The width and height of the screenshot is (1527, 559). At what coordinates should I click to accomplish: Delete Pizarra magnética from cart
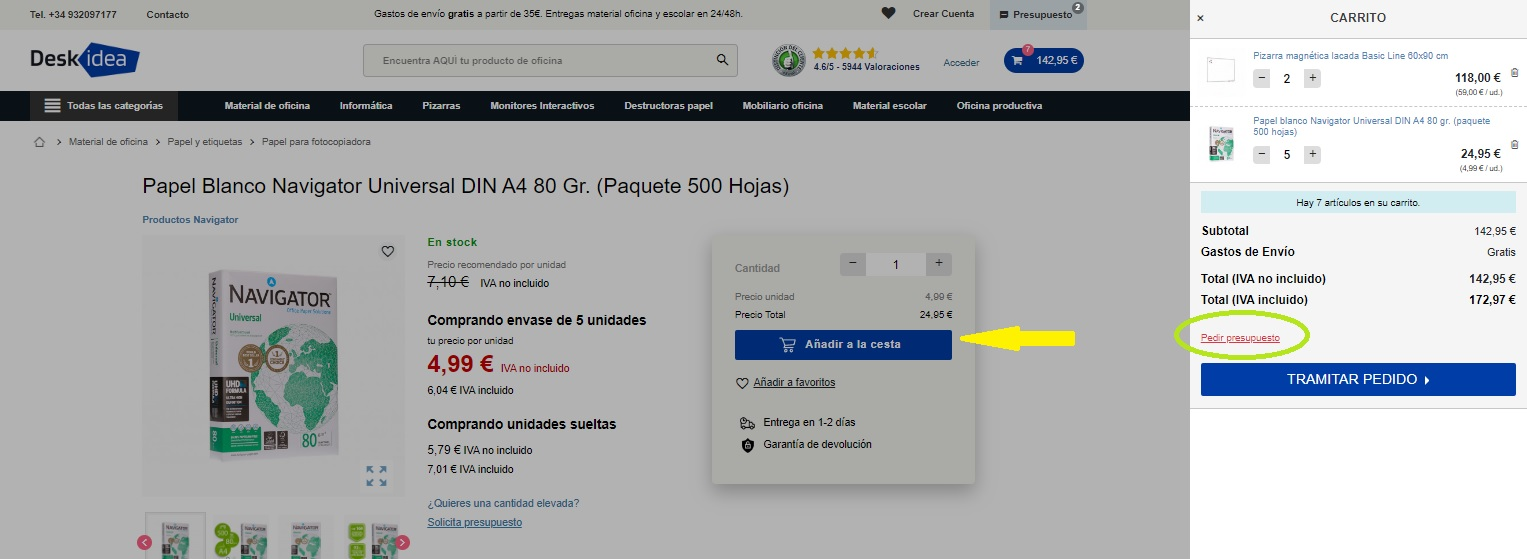[x=1514, y=72]
